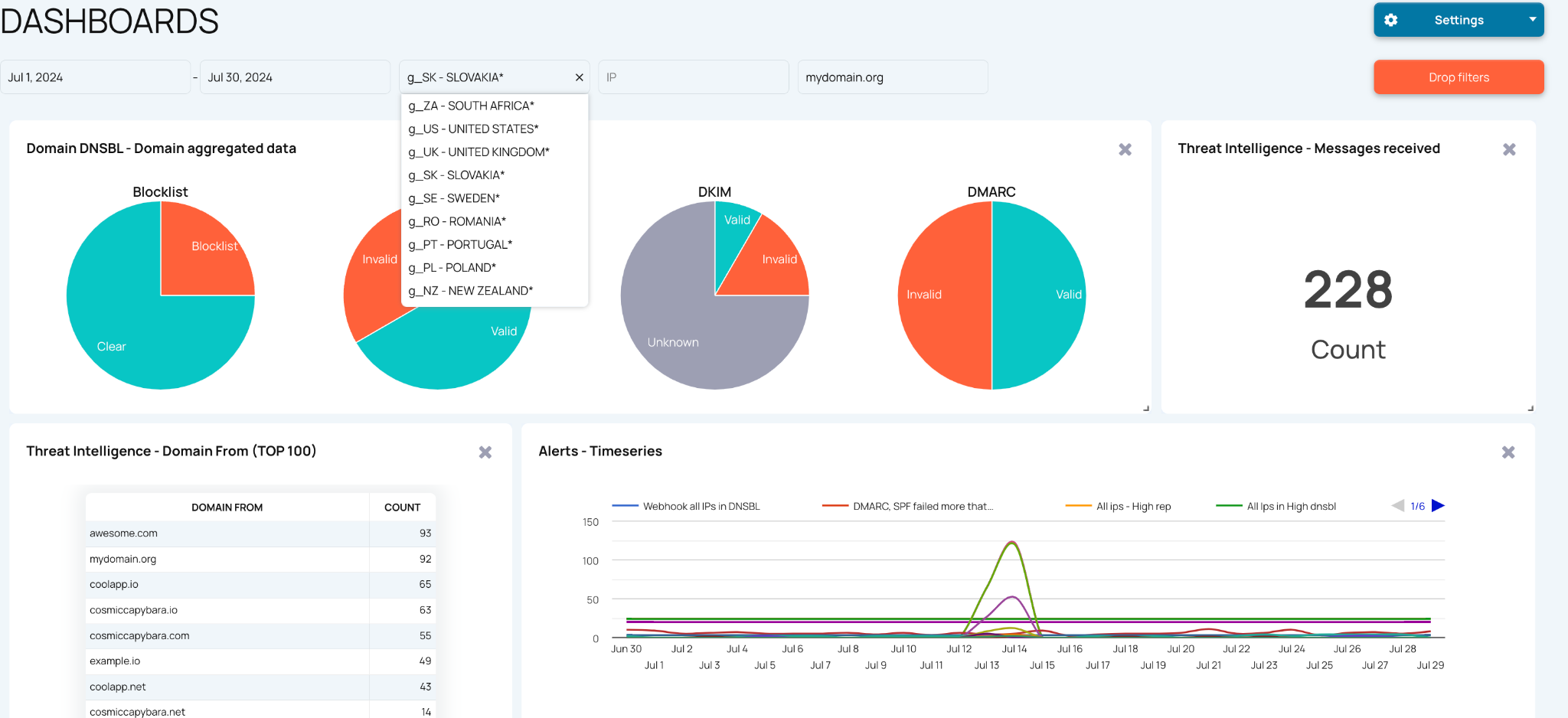This screenshot has width=1568, height=718.
Task: Open the Settings dropdown arrow
Action: click(1533, 19)
